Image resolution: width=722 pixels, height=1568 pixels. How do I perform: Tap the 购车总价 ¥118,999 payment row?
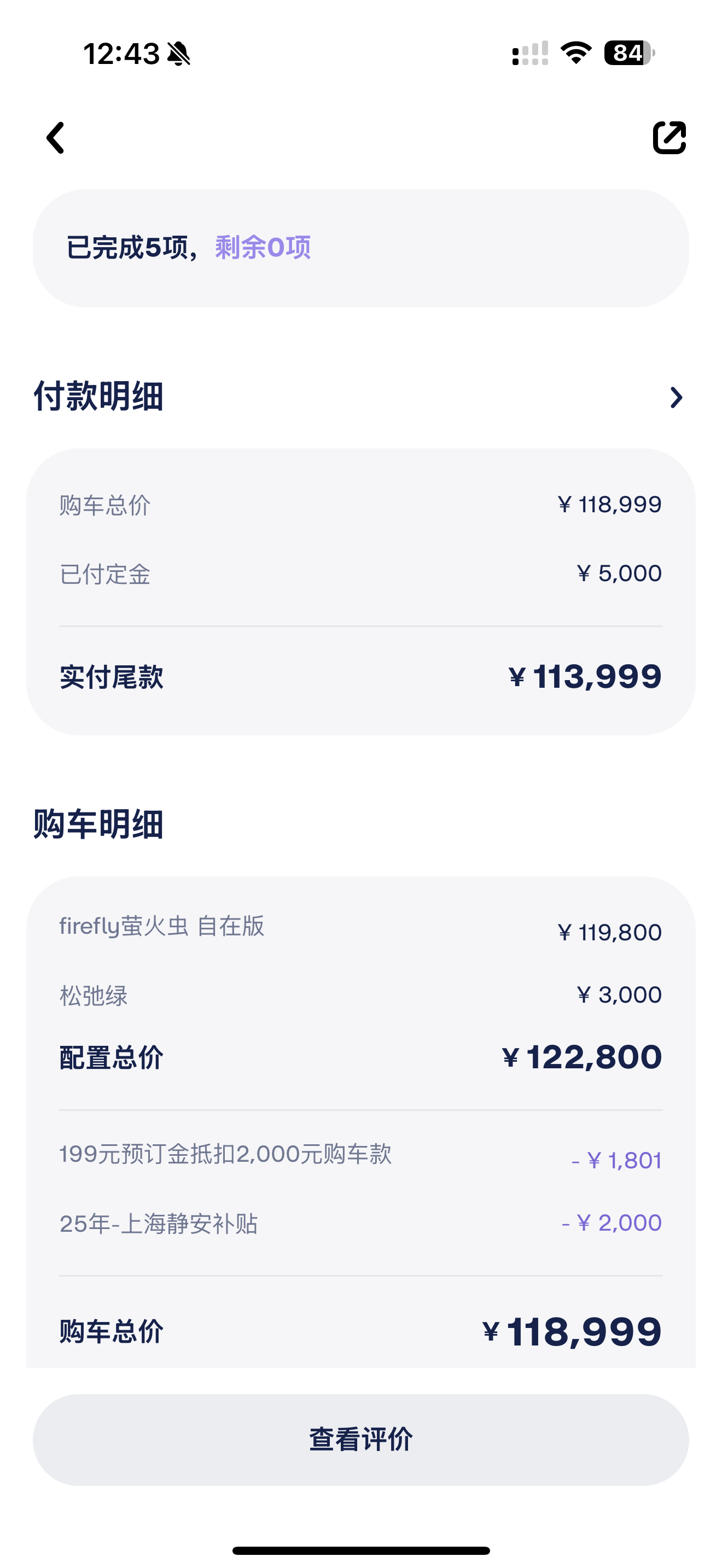tap(361, 505)
